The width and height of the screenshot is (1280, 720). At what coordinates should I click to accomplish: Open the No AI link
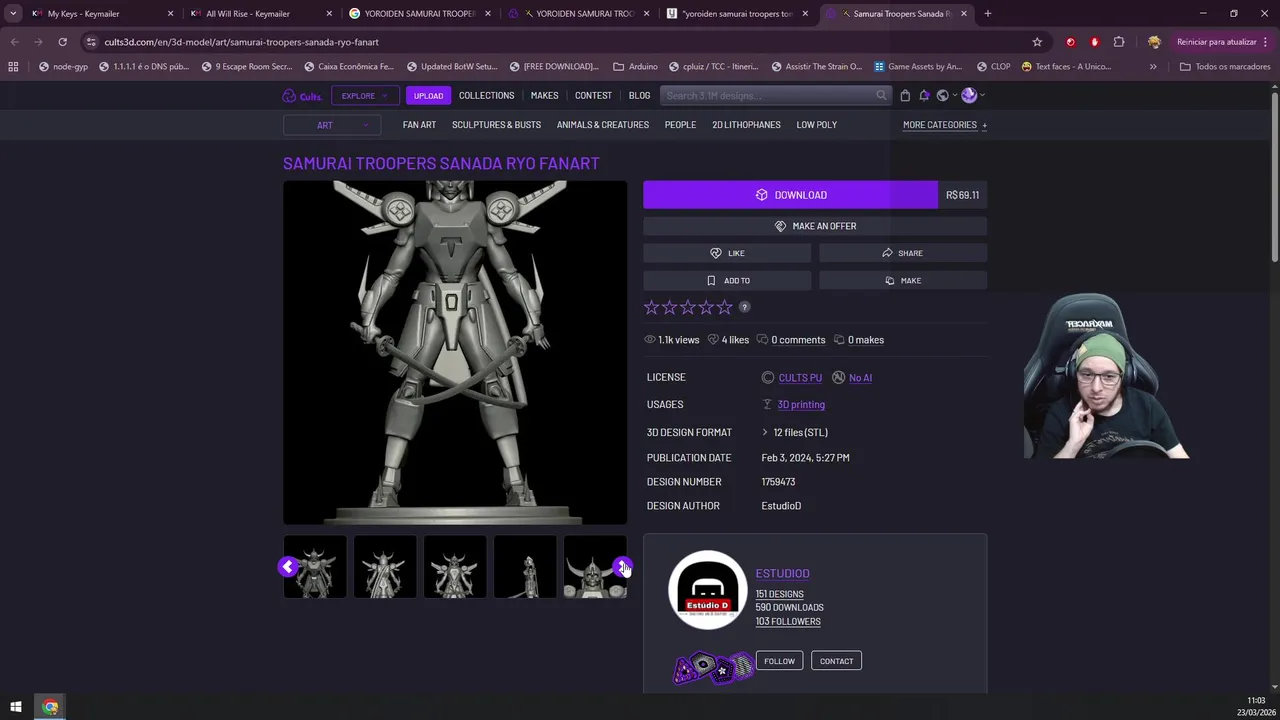coord(860,378)
